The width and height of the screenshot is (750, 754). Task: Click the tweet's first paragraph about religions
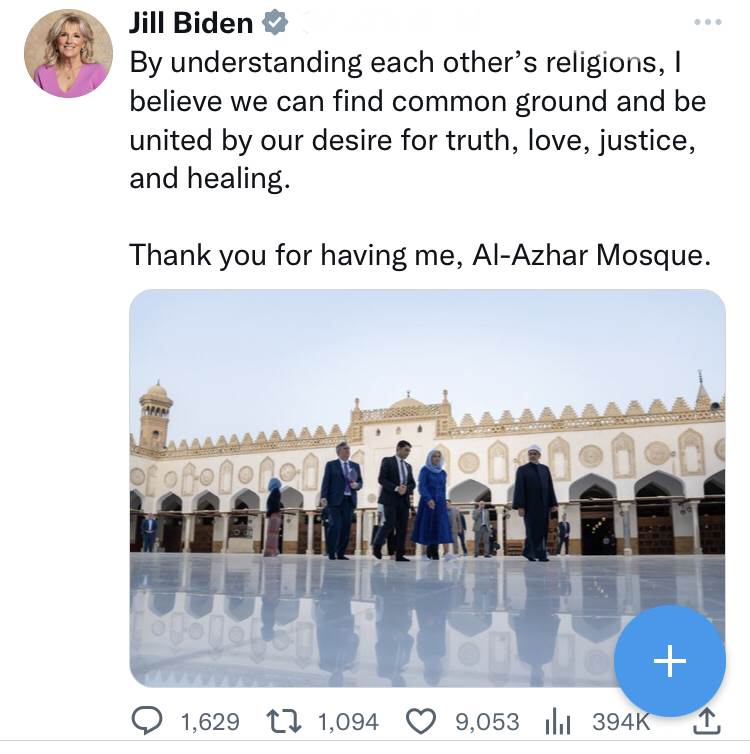[417, 120]
